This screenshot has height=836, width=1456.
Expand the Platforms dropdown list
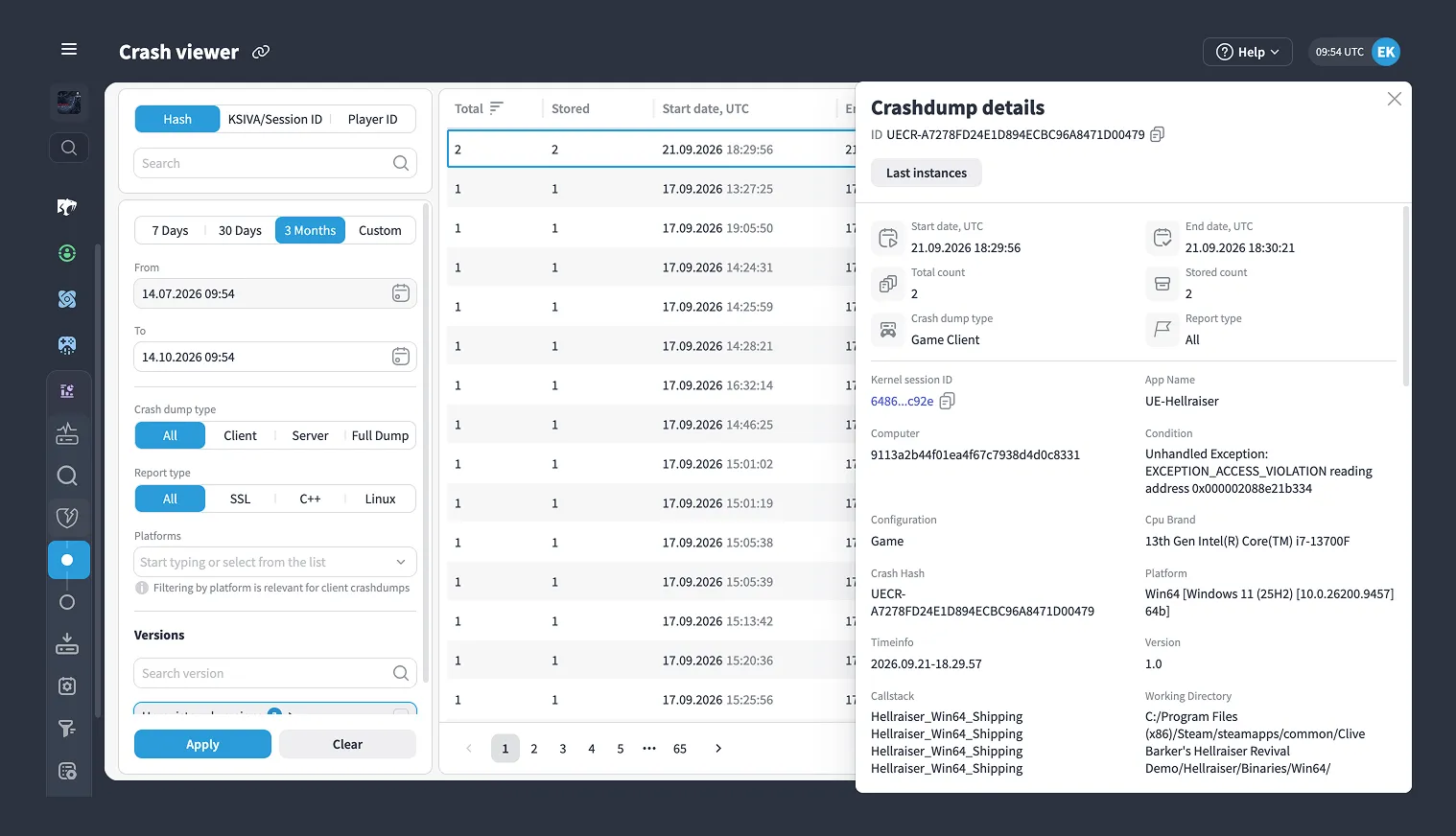[x=275, y=562]
